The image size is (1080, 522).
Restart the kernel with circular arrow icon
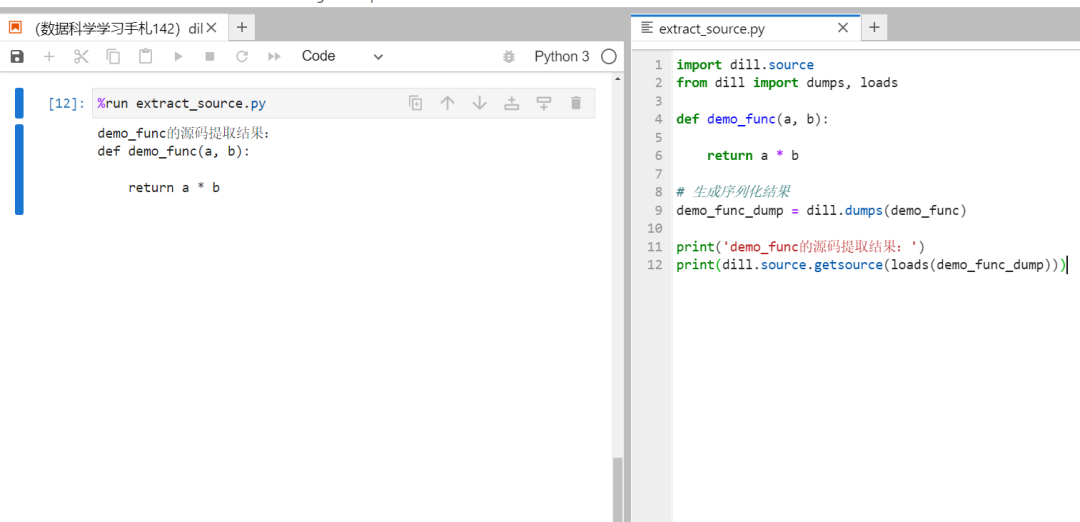click(x=242, y=56)
